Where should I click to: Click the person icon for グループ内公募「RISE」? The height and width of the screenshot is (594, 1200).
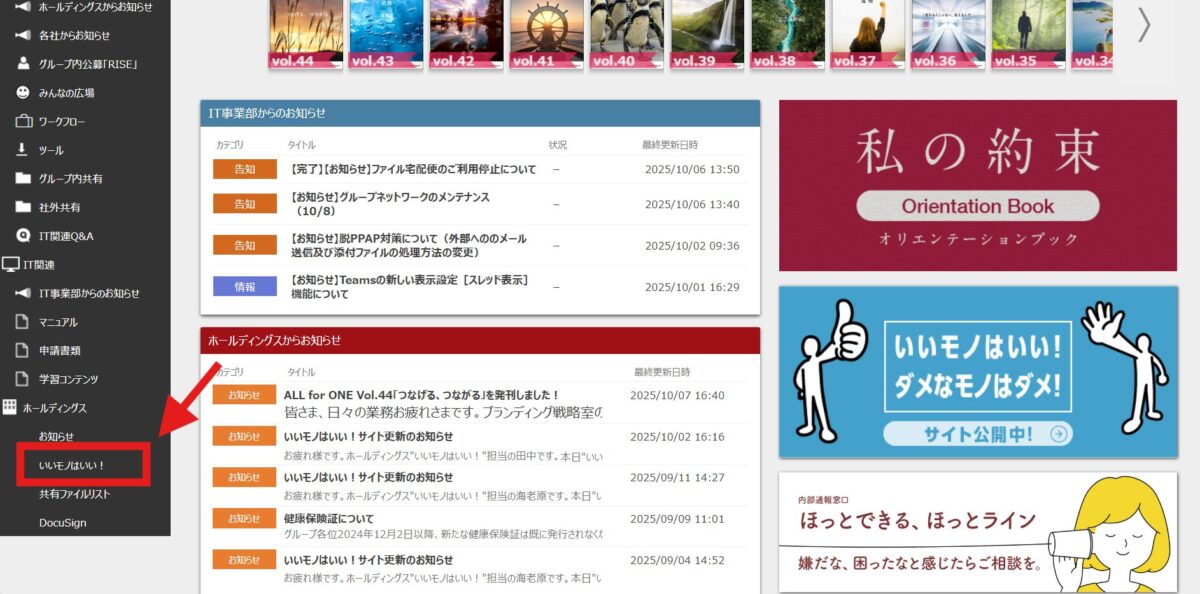coord(22,64)
